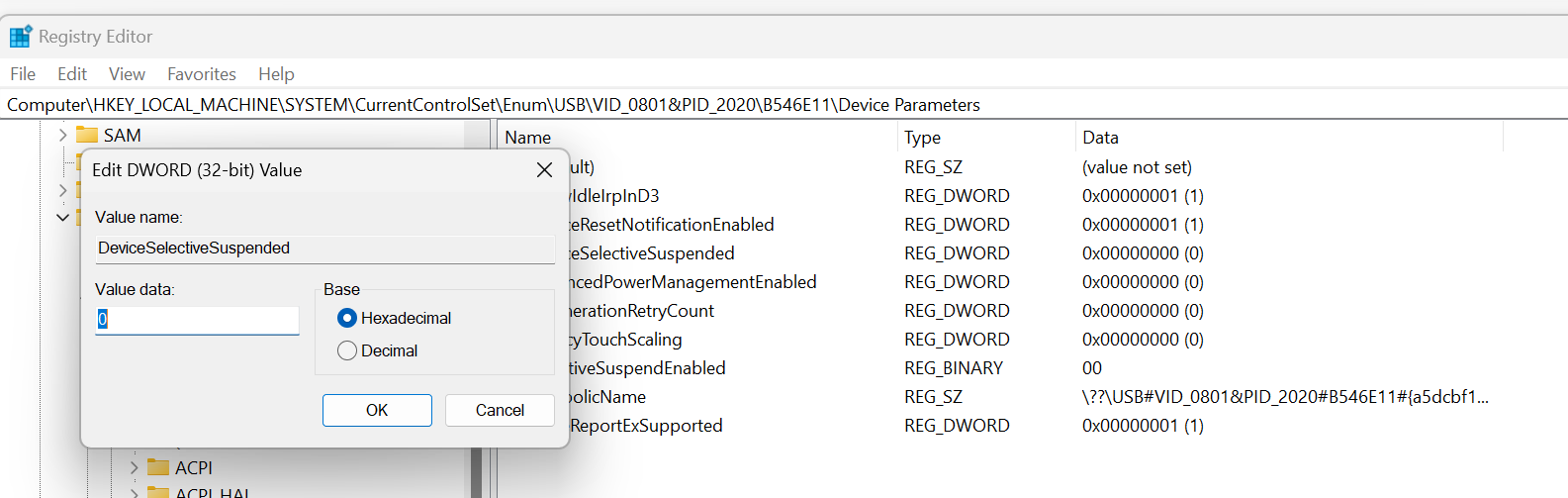
Task: Cancel the DWORD edit dialog
Action: [500, 410]
